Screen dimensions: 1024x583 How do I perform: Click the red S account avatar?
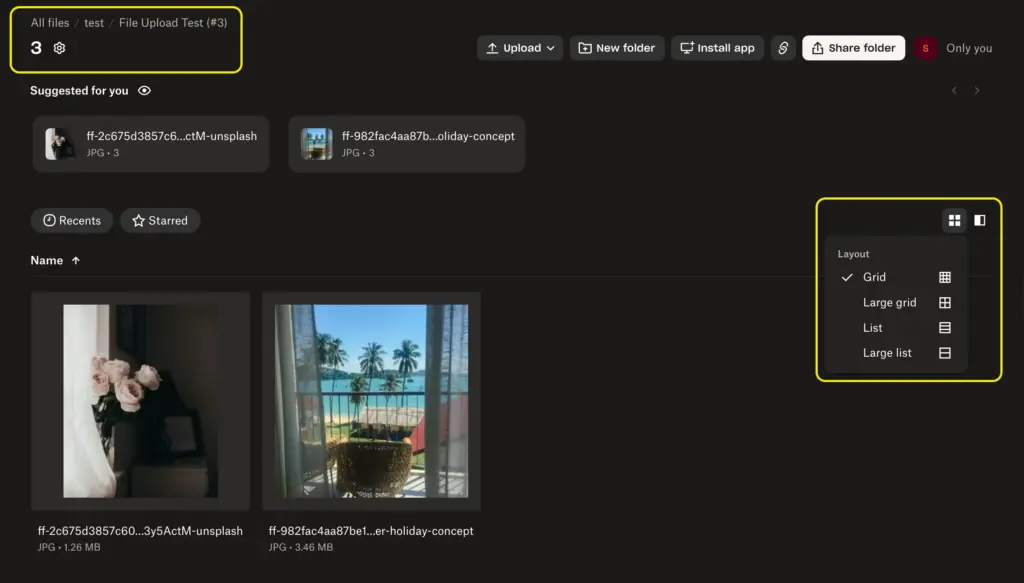click(925, 47)
